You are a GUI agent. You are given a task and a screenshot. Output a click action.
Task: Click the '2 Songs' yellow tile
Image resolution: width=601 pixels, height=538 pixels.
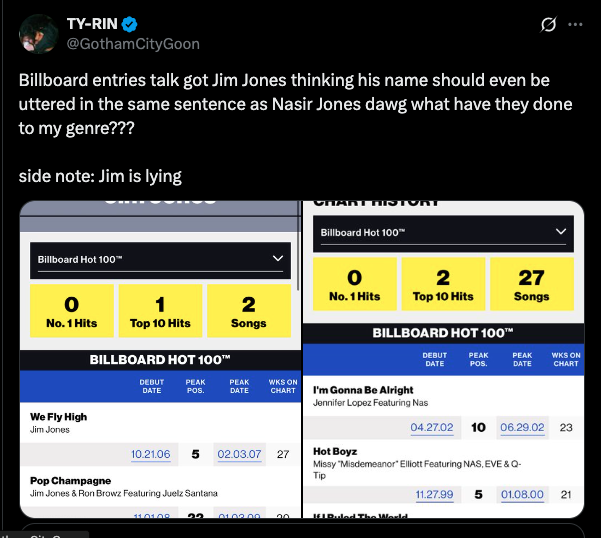(x=249, y=311)
